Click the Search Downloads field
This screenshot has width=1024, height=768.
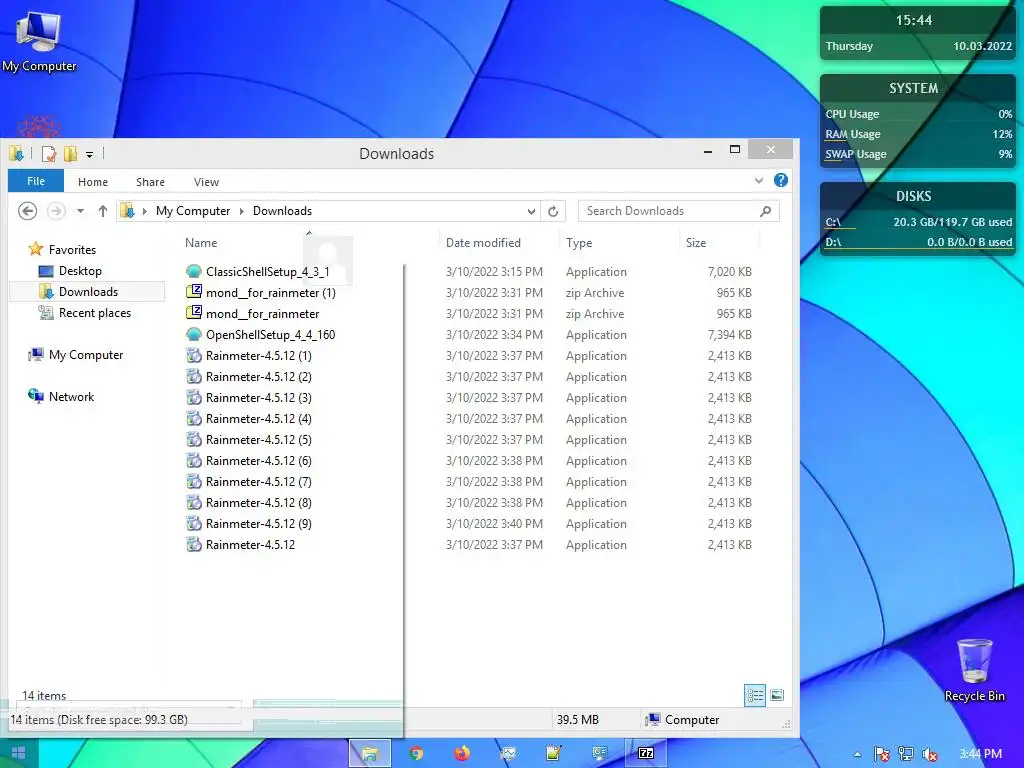[x=678, y=211]
